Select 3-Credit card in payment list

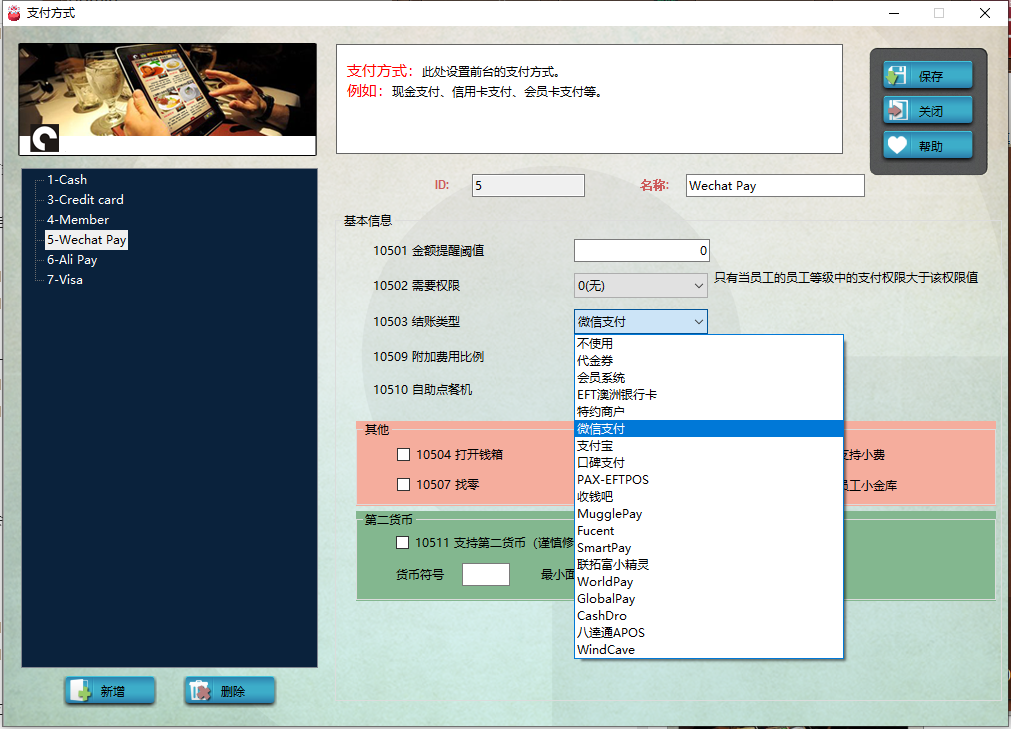coord(85,200)
